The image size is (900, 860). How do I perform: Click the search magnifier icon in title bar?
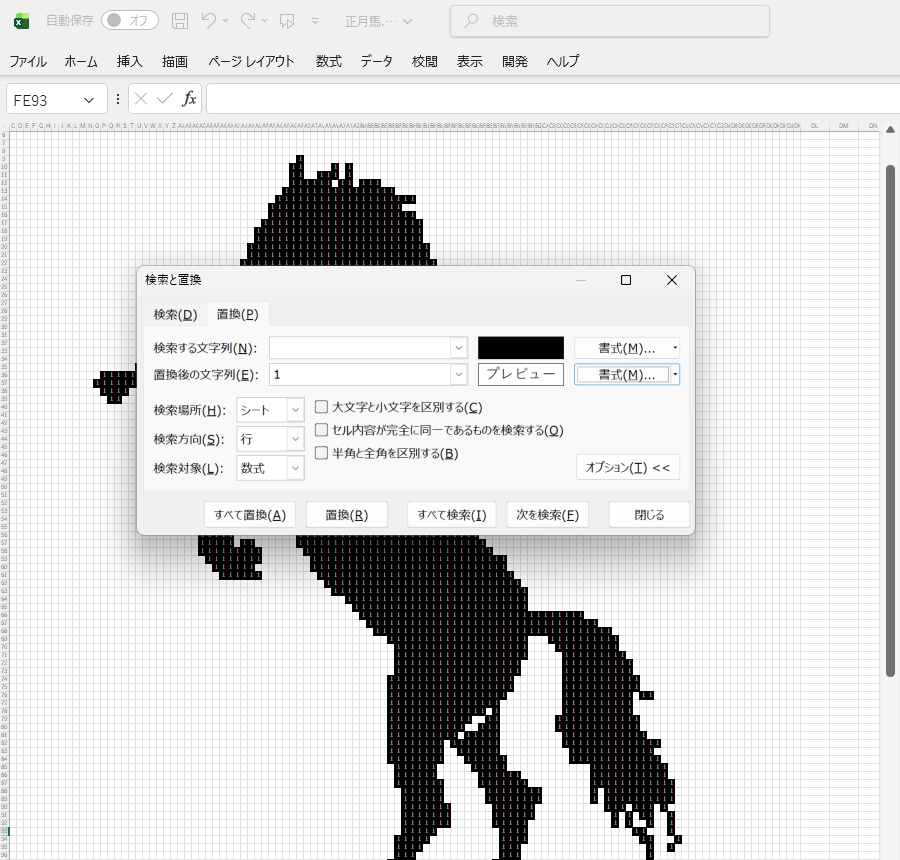pos(471,21)
